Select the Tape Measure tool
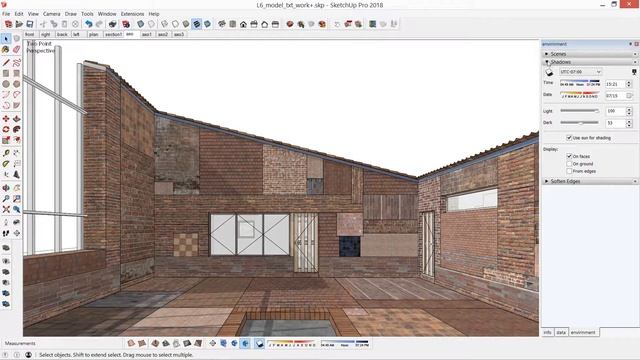640x360 pixels. click(6, 153)
